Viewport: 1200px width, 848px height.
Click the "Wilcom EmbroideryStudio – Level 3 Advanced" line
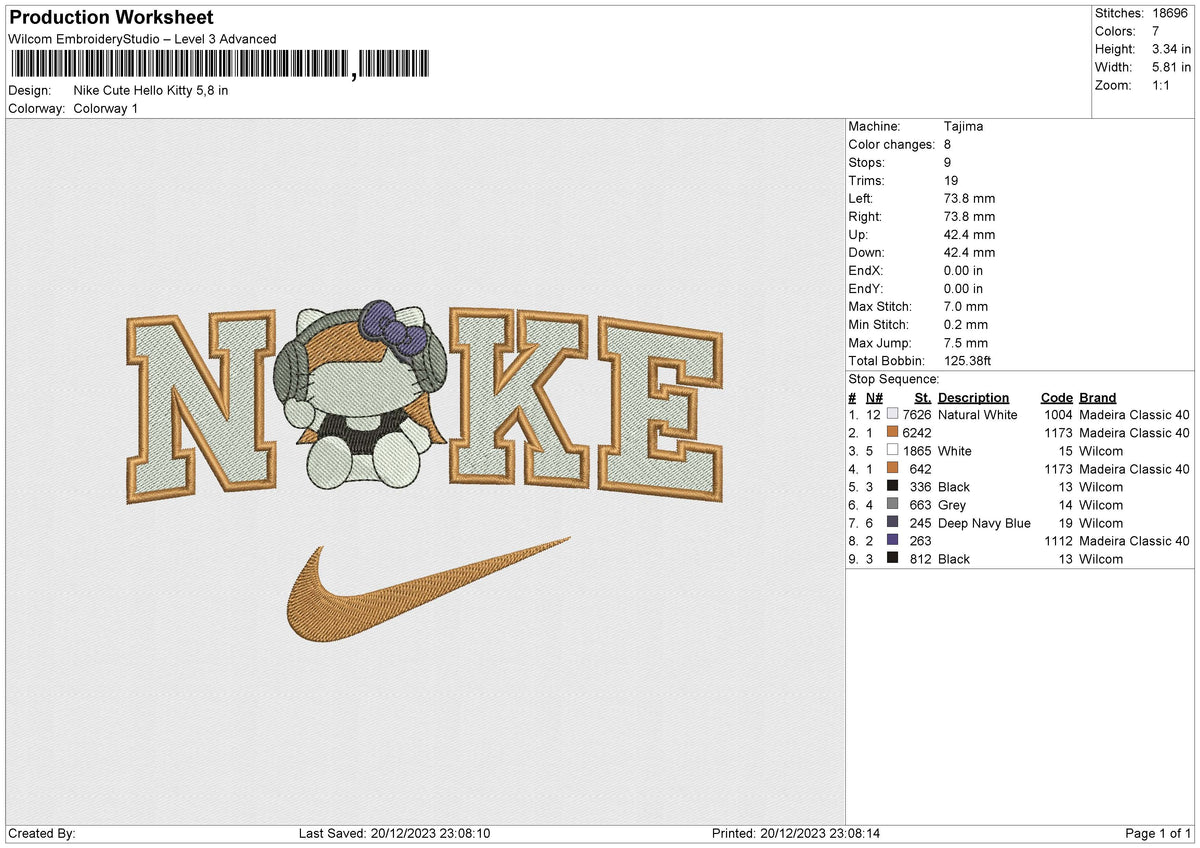tap(142, 39)
